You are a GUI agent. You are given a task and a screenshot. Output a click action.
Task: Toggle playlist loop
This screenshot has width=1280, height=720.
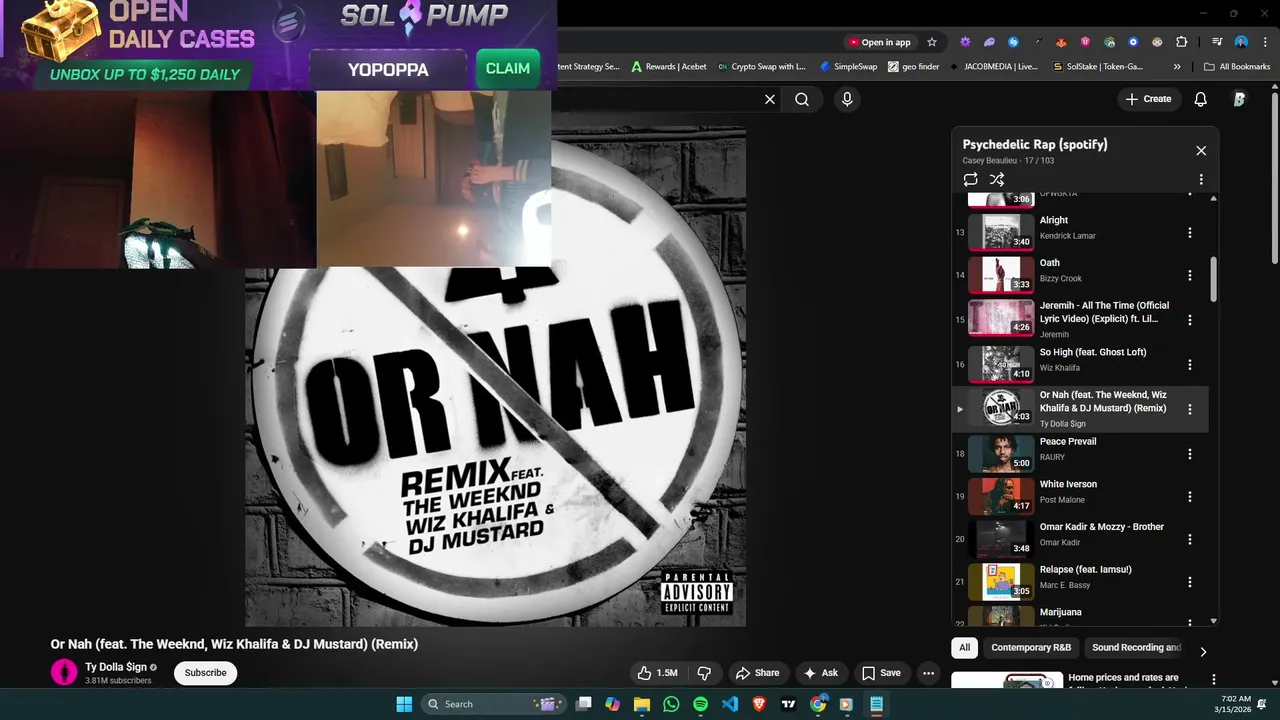click(x=970, y=180)
